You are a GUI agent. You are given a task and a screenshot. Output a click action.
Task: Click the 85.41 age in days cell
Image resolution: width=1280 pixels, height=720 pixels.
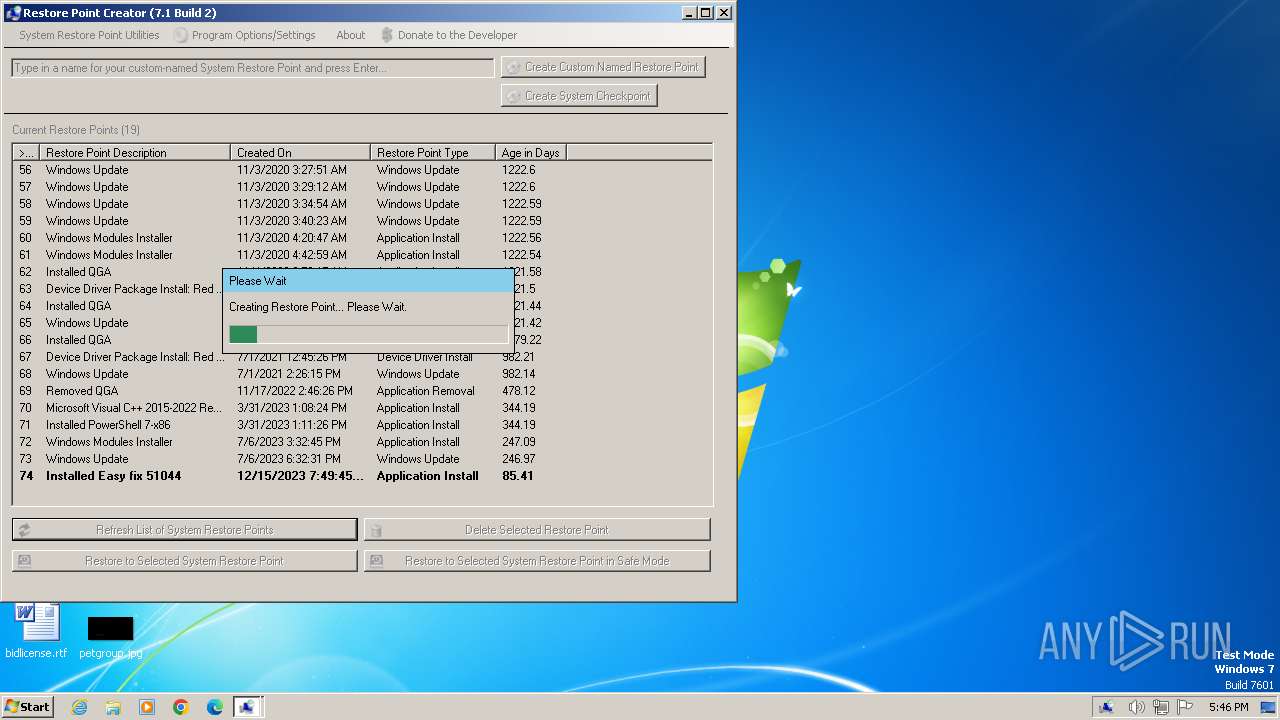point(517,476)
